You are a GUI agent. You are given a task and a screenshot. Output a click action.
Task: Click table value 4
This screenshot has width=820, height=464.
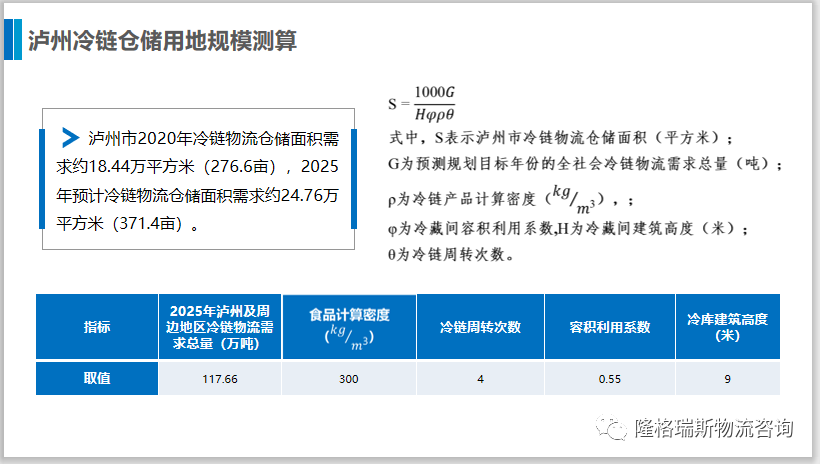click(x=481, y=378)
